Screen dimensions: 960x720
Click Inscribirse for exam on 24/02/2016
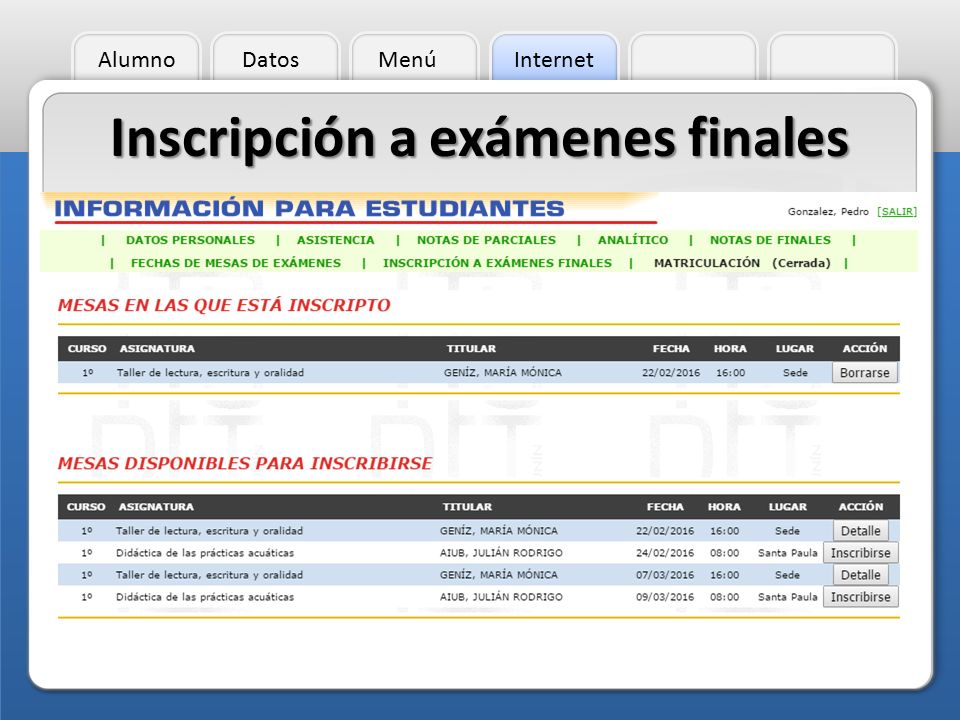click(860, 553)
